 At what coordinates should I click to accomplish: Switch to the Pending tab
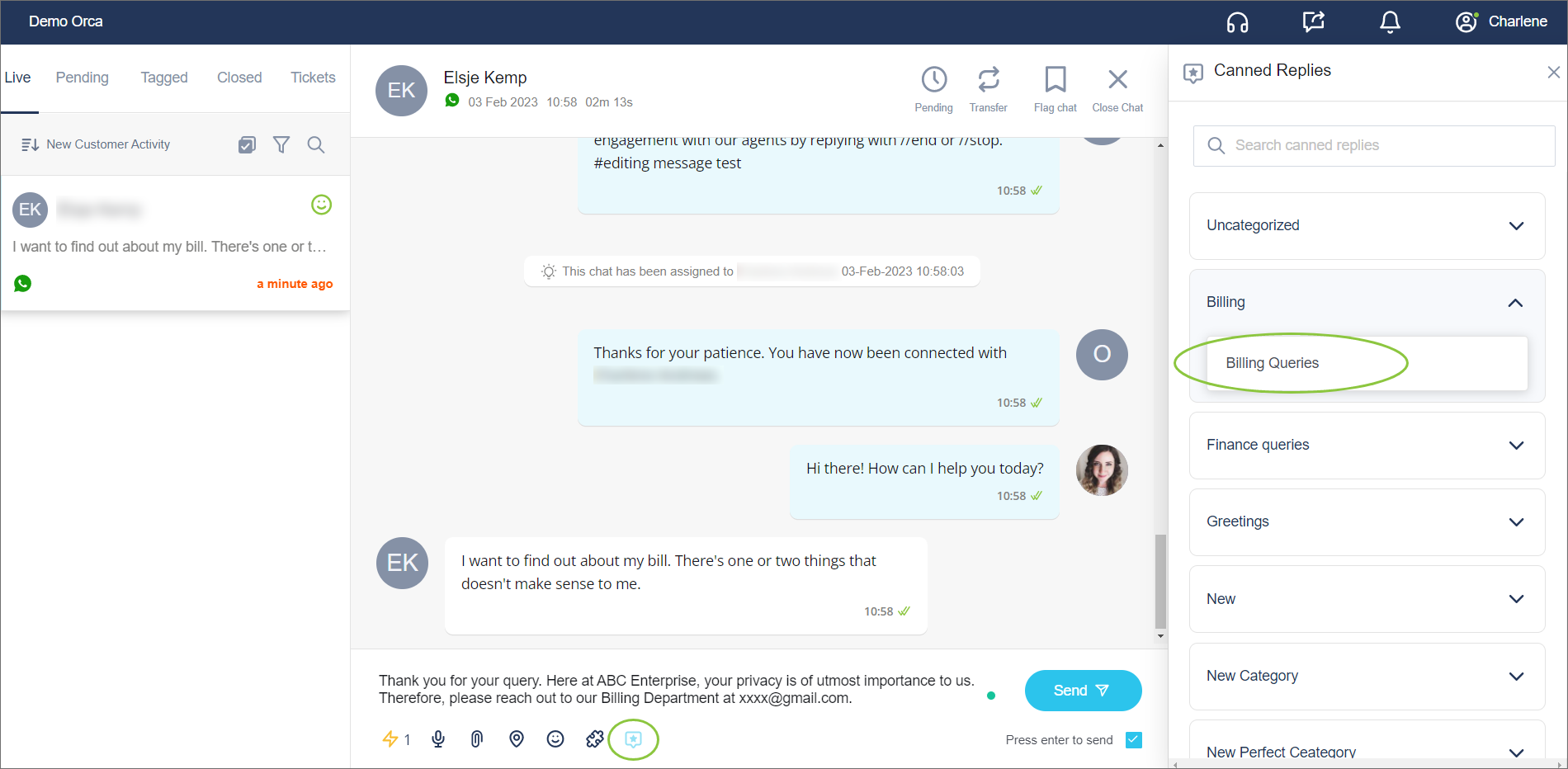pyautogui.click(x=82, y=78)
